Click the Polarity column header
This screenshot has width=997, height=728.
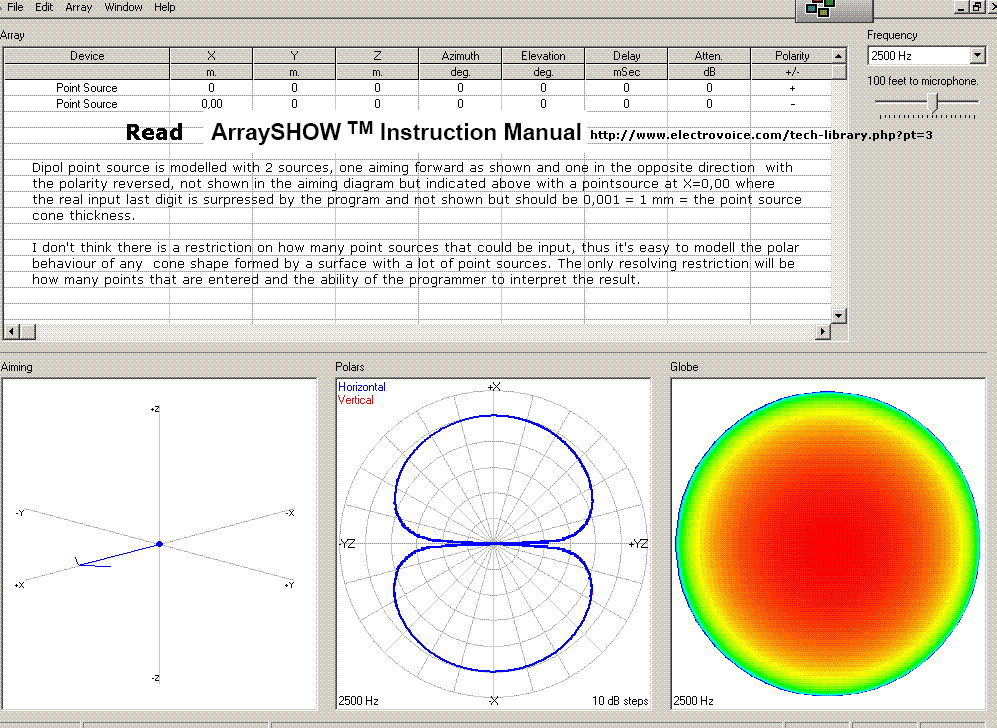tap(792, 56)
